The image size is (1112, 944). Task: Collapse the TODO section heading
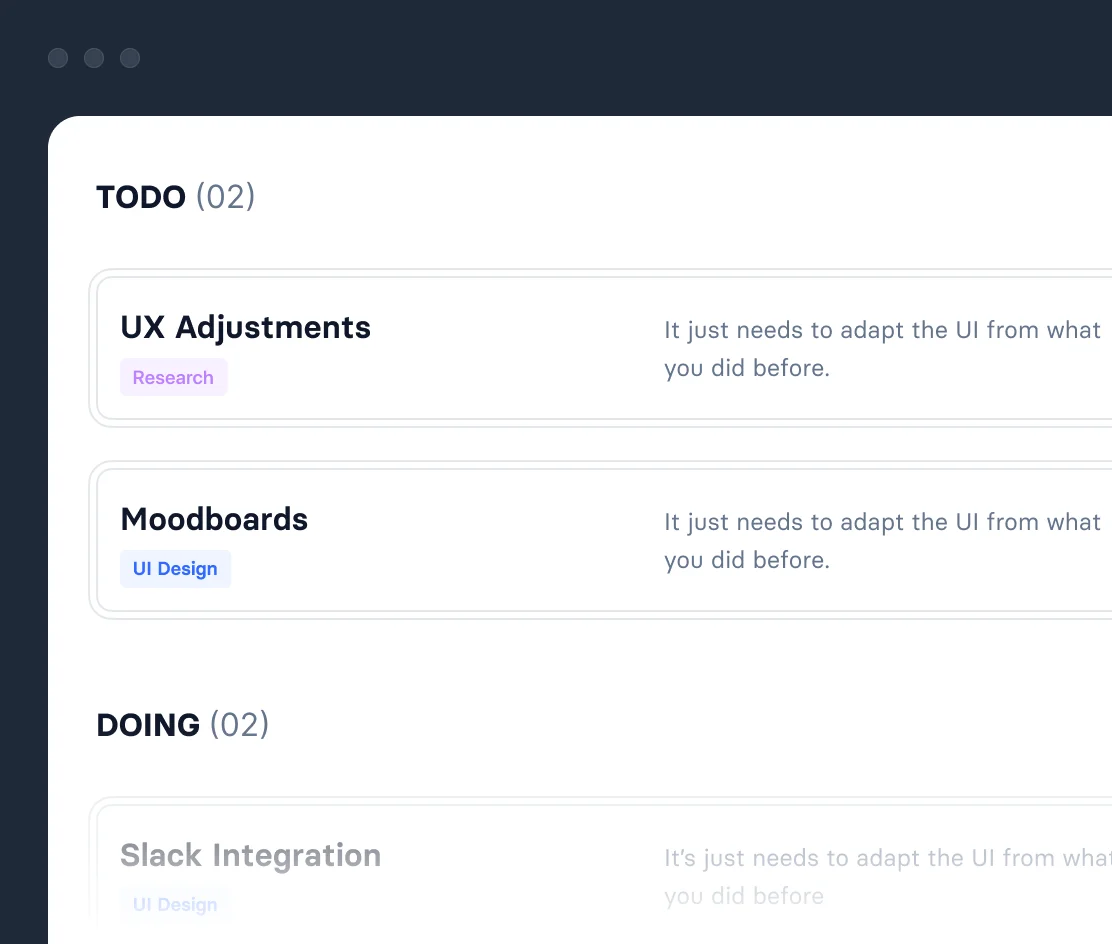[x=141, y=197]
